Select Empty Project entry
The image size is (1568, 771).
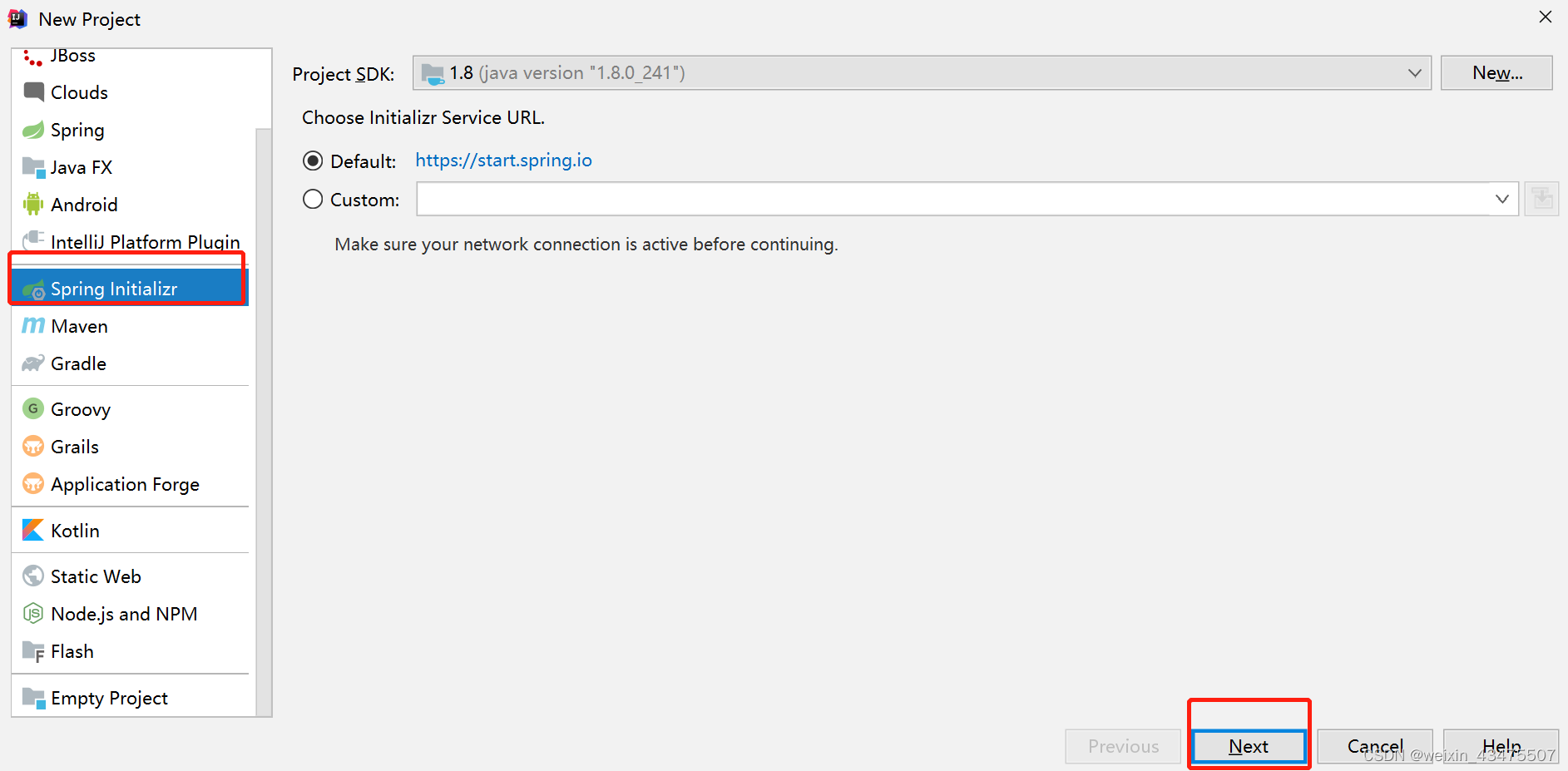click(x=130, y=698)
